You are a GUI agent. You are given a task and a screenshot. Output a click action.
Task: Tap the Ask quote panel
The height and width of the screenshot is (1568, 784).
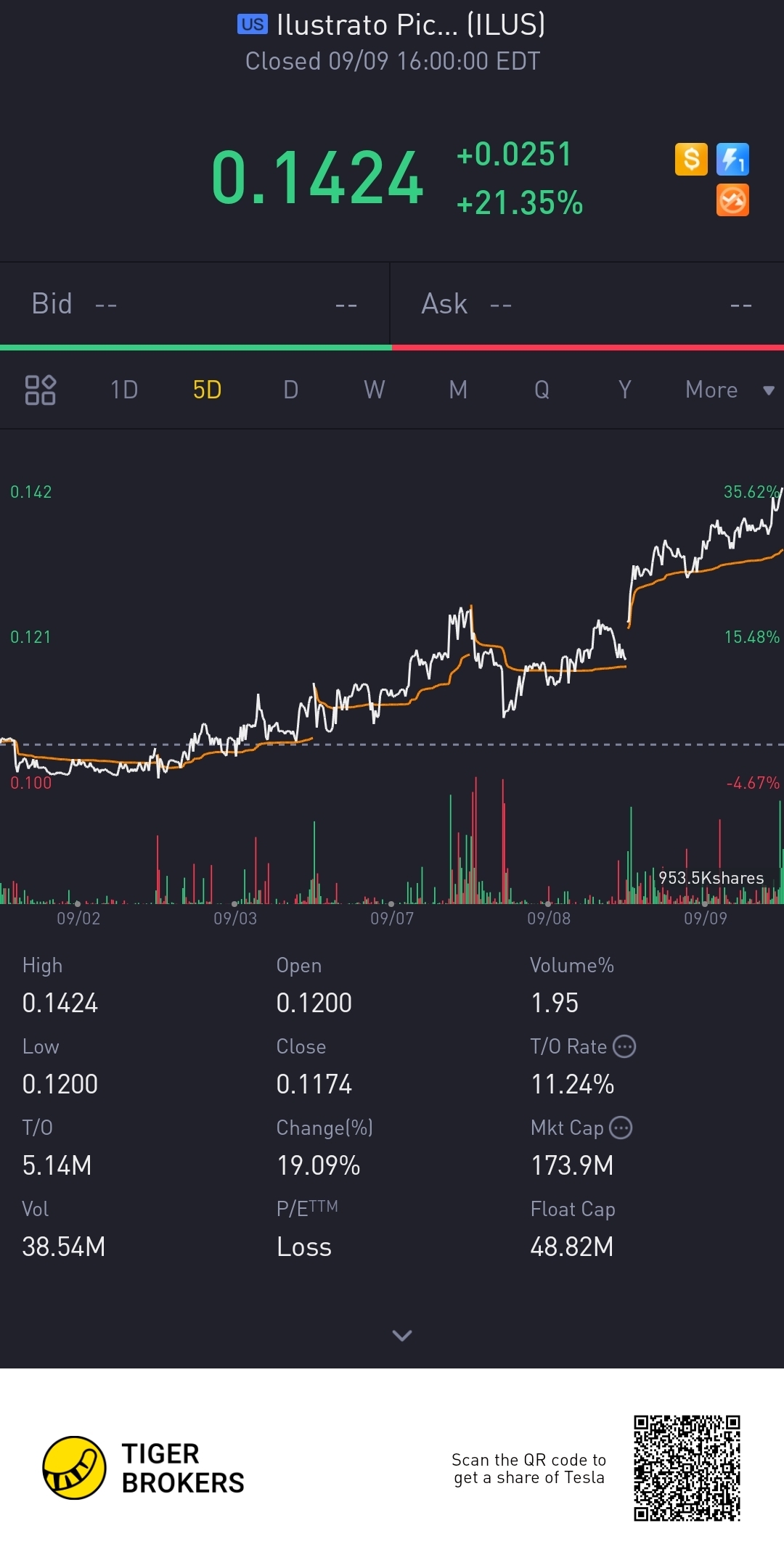click(x=587, y=304)
